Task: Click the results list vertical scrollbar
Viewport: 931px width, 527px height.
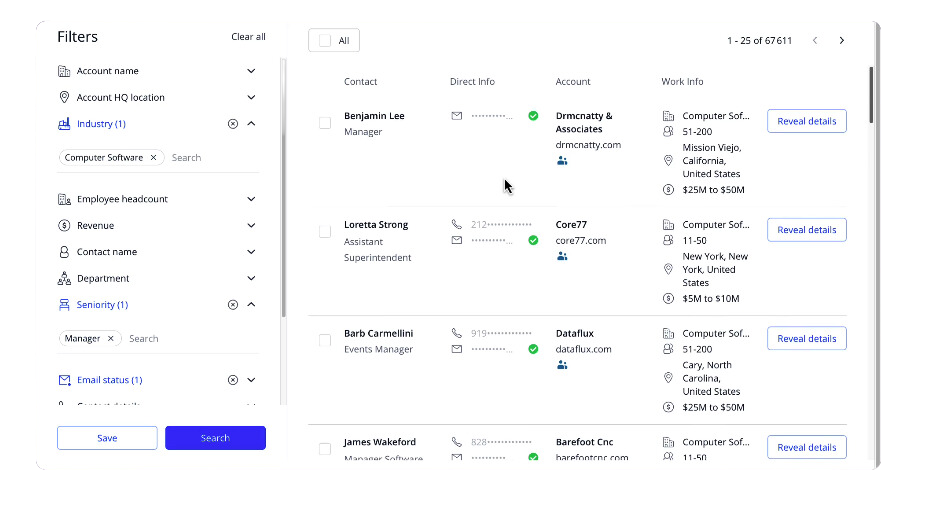Action: coord(871,95)
